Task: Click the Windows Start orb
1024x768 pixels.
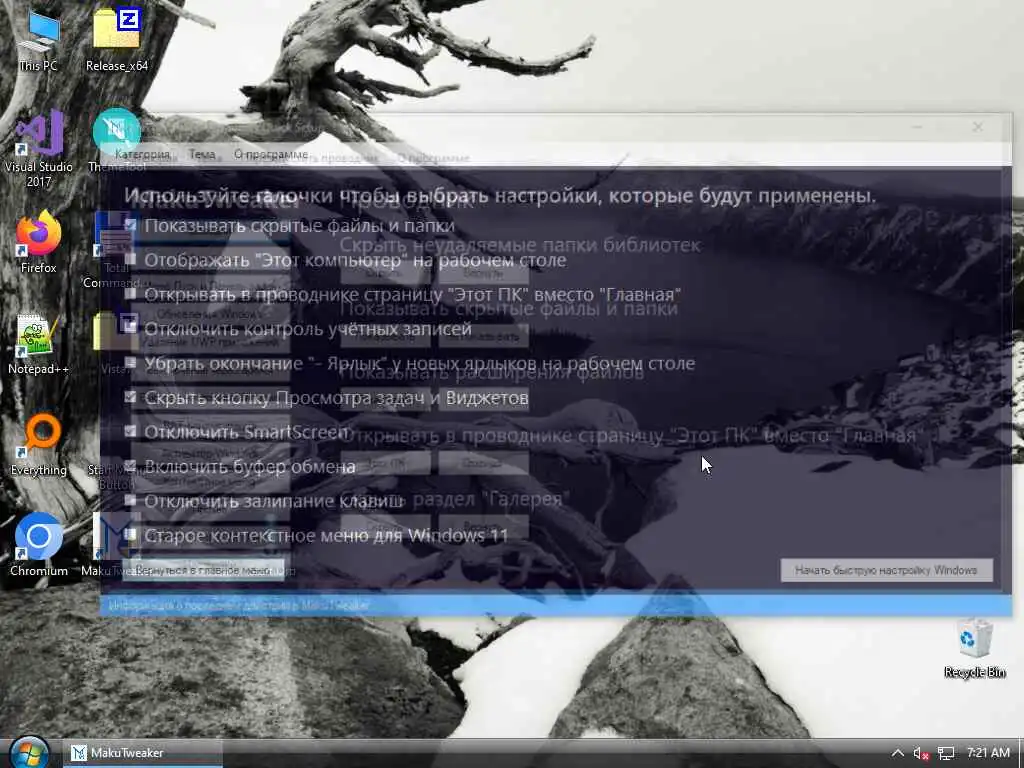Action: tap(29, 753)
